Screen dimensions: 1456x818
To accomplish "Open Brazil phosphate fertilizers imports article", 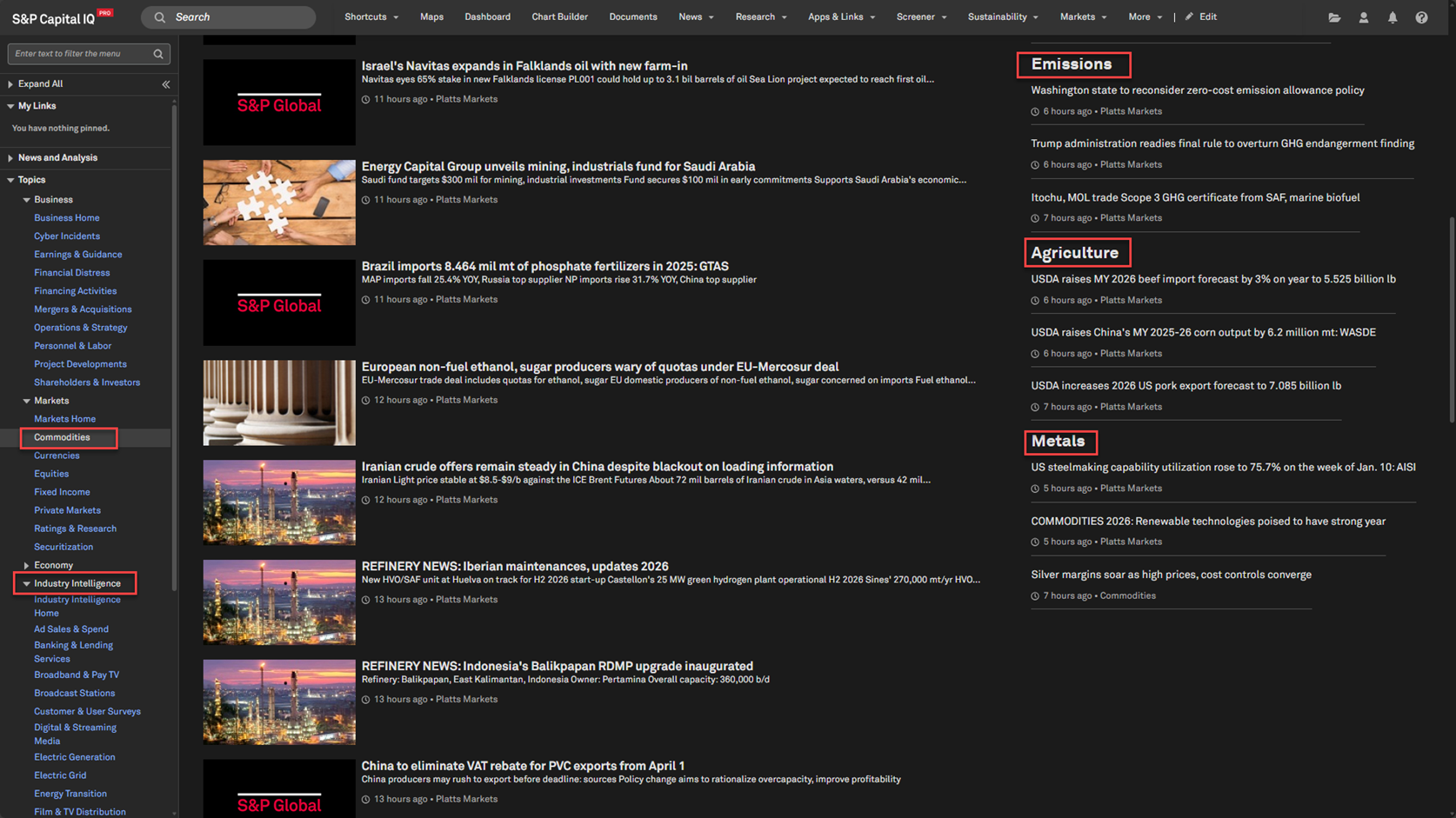I will coord(544,267).
